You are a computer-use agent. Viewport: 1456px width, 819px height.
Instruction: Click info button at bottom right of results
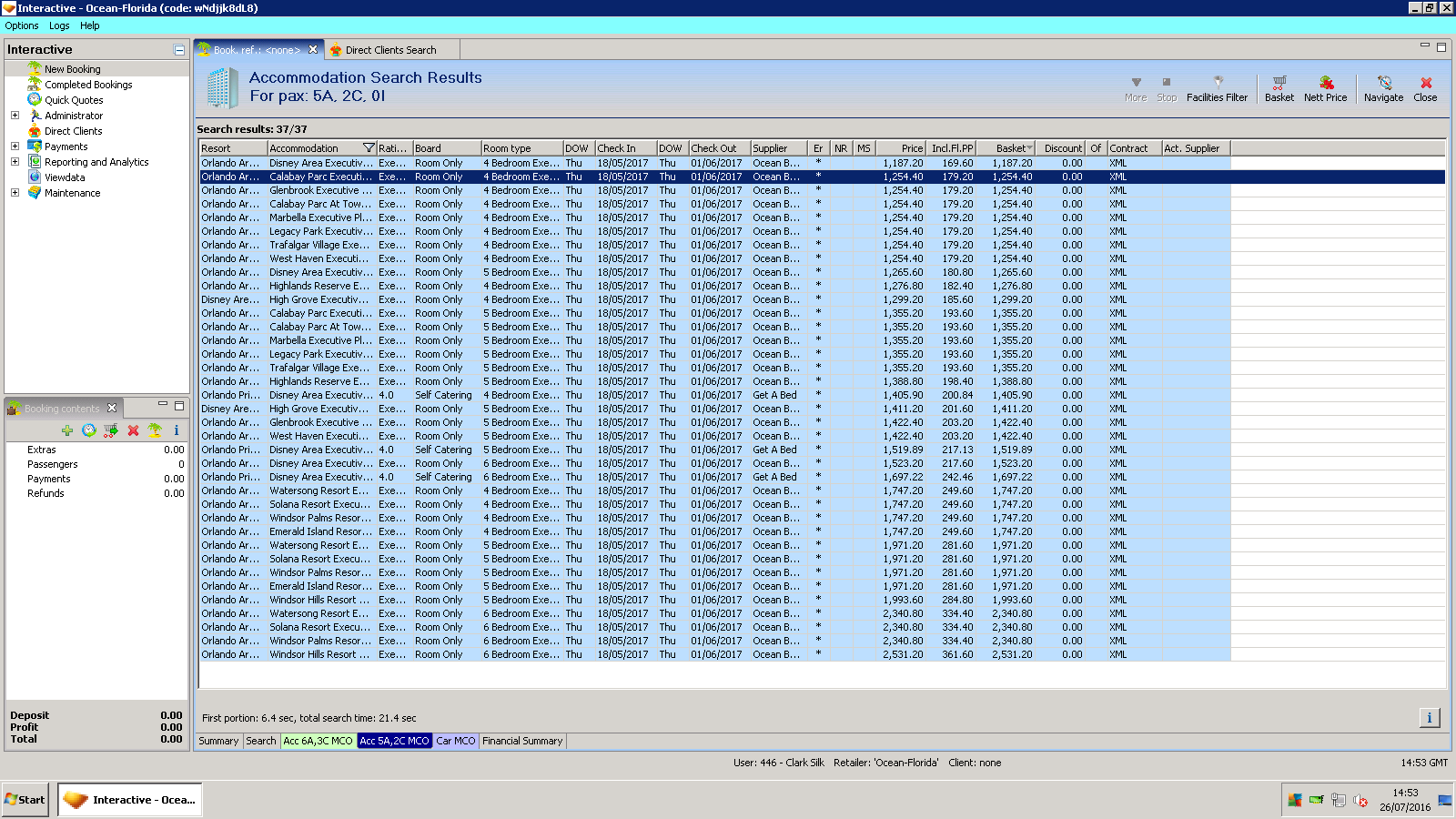pos(1429,718)
